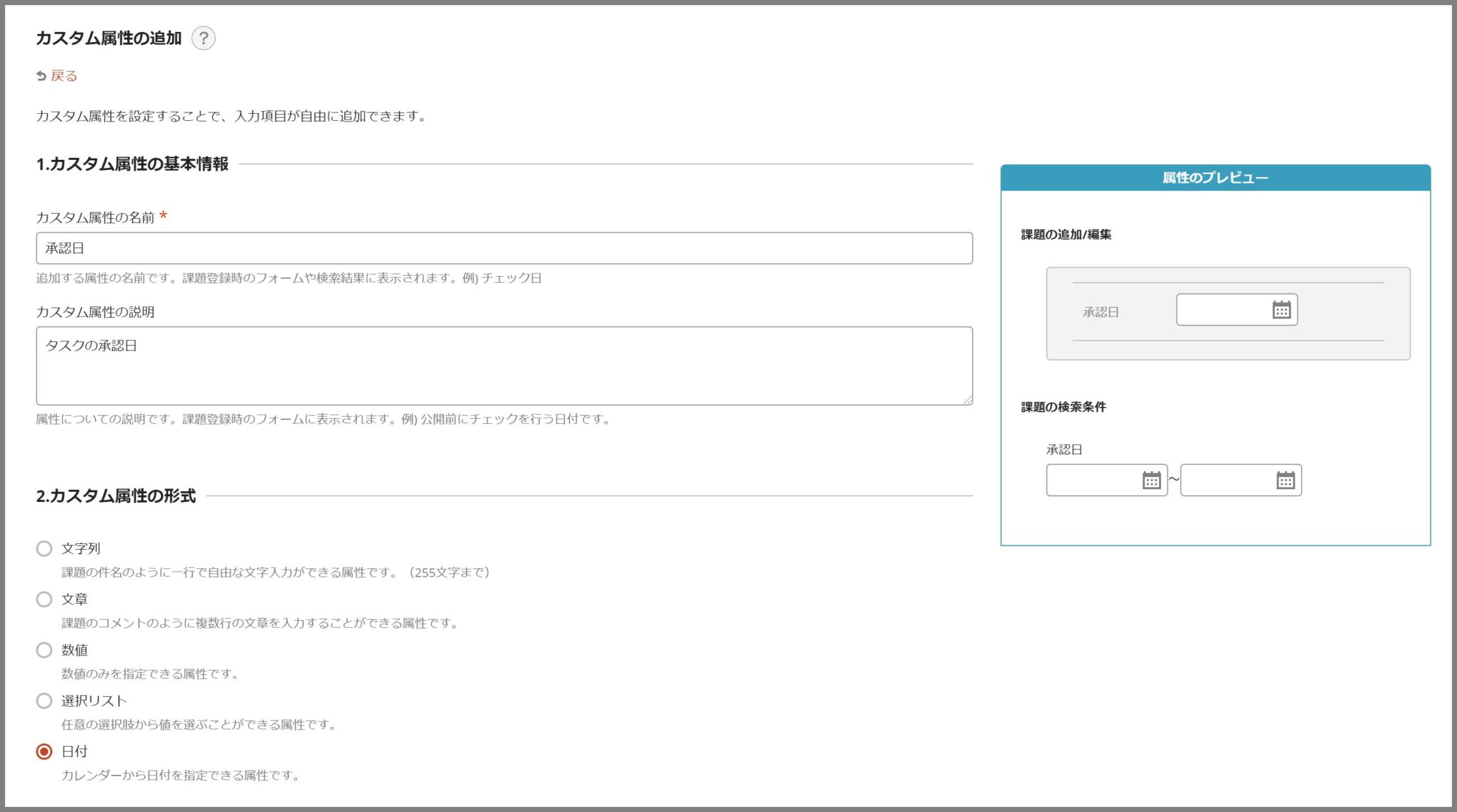Image resolution: width=1457 pixels, height=812 pixels.
Task: Select the 文章 radio button
Action: [x=44, y=599]
